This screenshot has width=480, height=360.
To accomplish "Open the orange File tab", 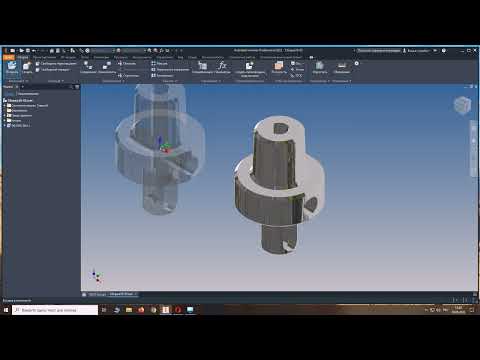I will 9,57.
